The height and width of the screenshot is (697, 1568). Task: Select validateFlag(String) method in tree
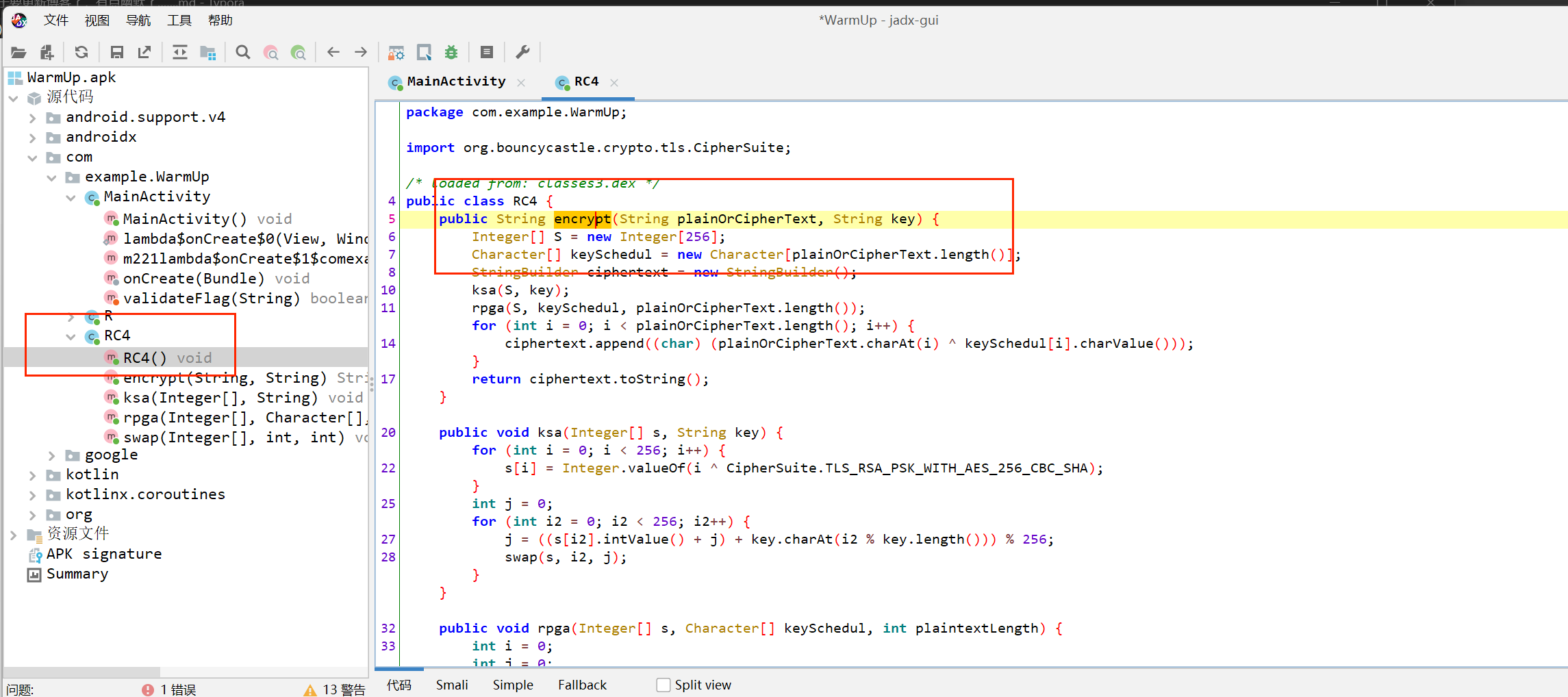[236, 299]
